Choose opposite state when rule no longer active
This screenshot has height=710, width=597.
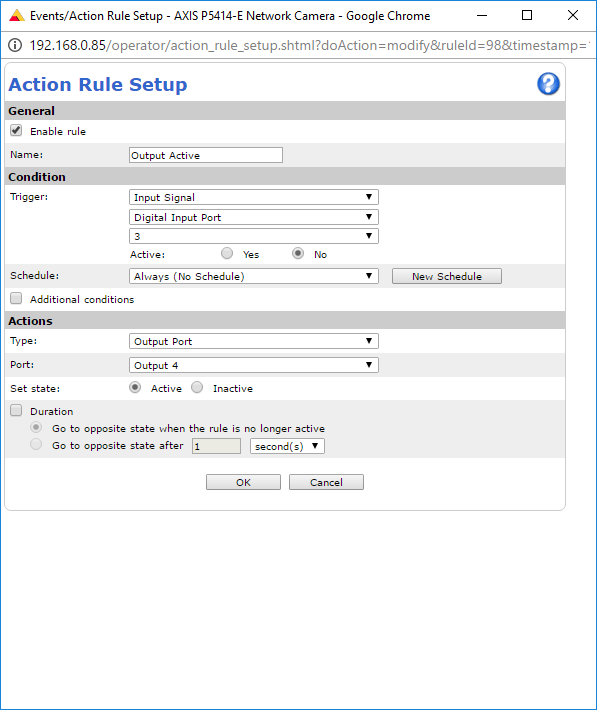click(x=36, y=427)
